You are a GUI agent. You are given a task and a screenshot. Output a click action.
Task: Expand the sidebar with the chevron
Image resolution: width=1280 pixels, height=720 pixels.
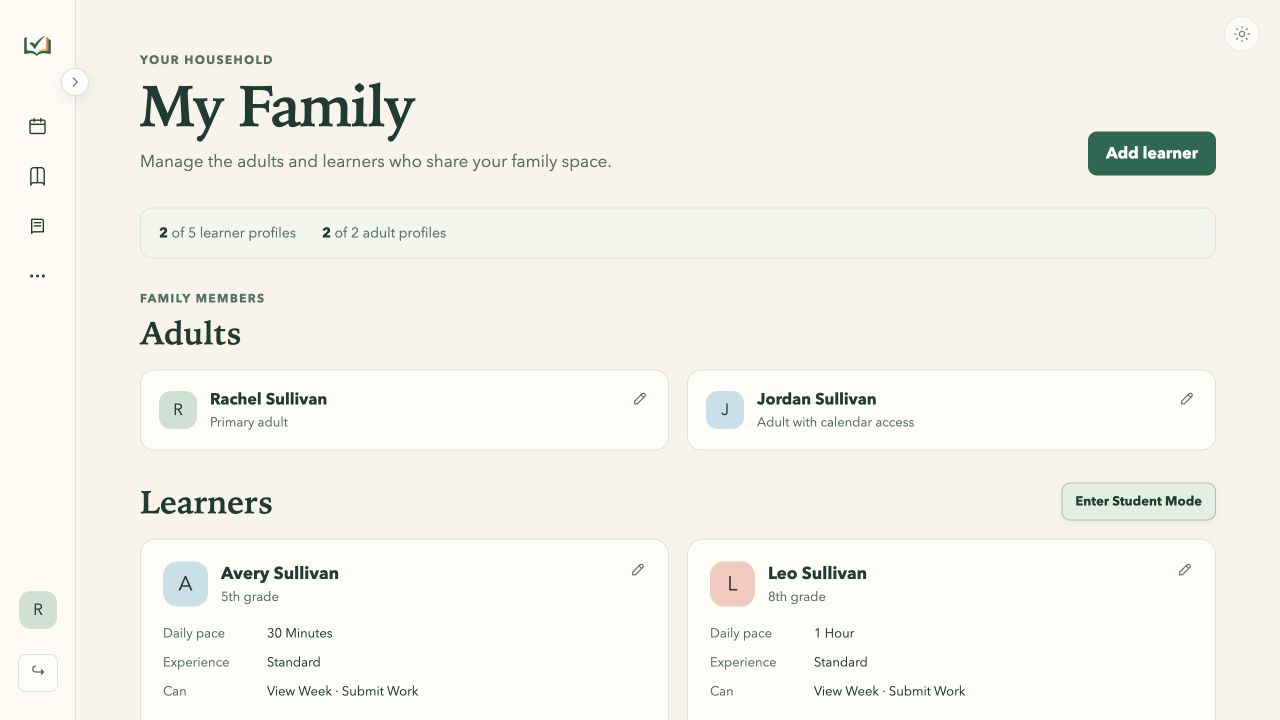[75, 82]
